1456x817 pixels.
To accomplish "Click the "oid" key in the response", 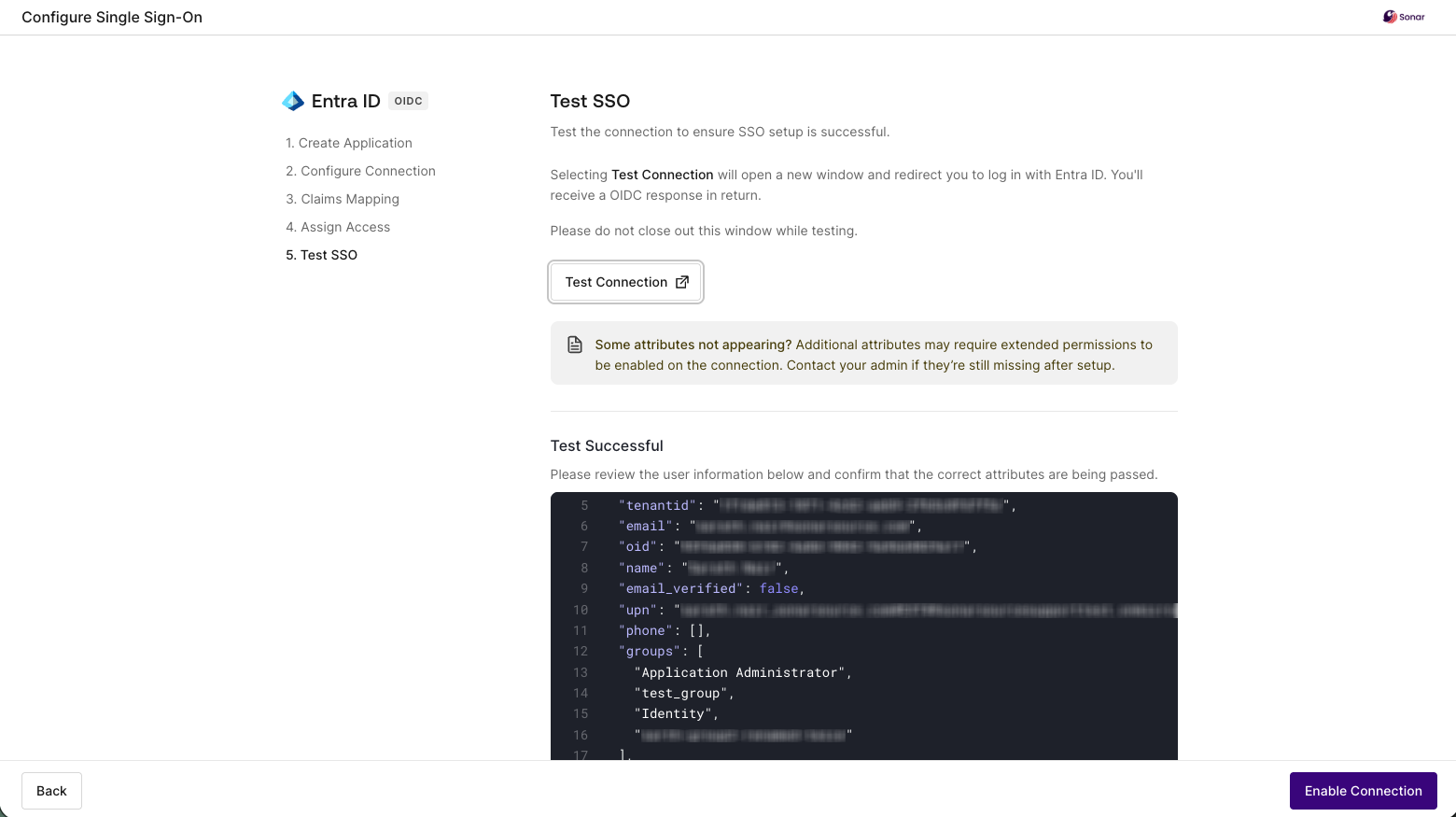I will point(638,546).
